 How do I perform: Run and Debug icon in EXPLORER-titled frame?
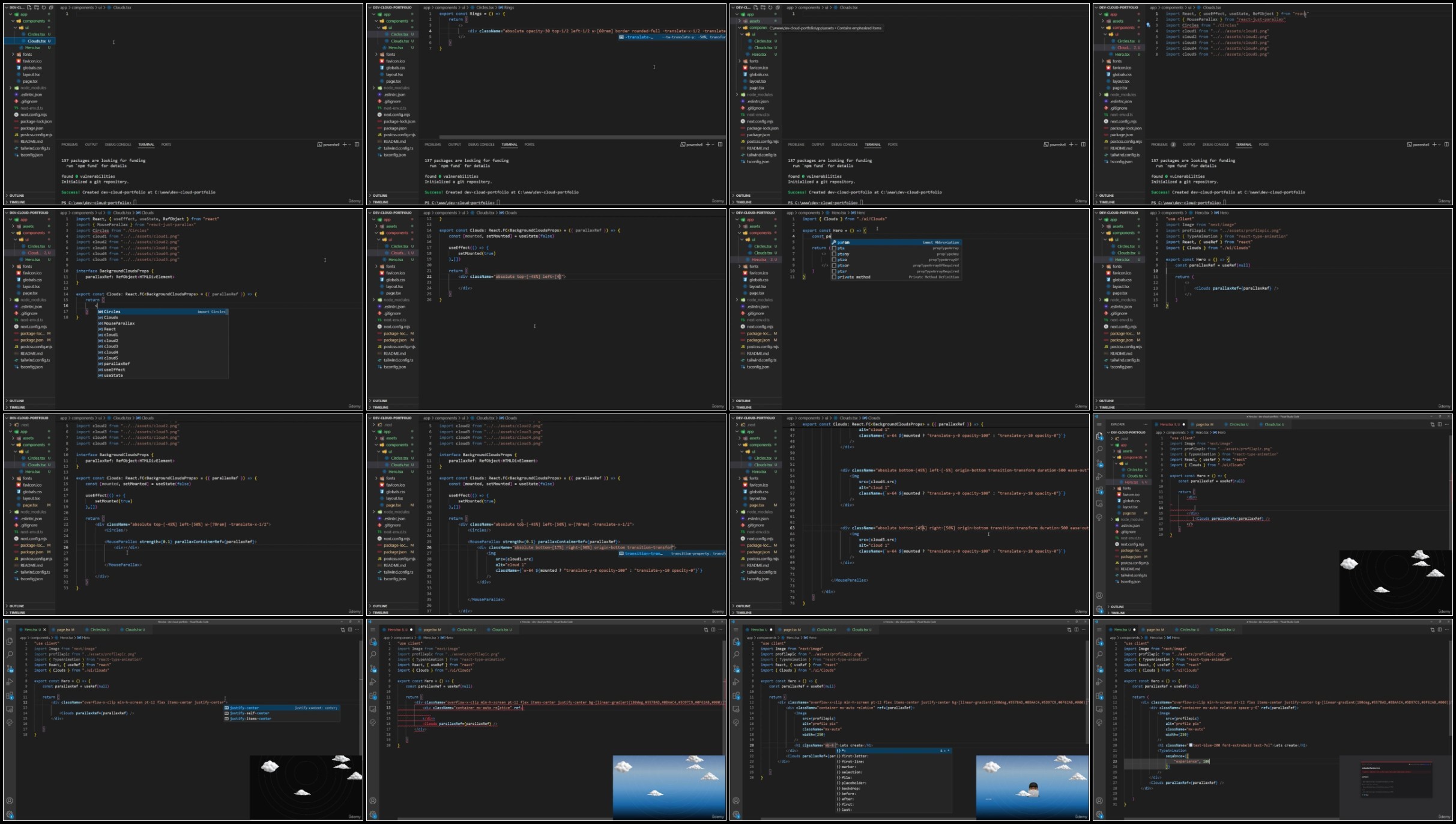click(x=1099, y=477)
